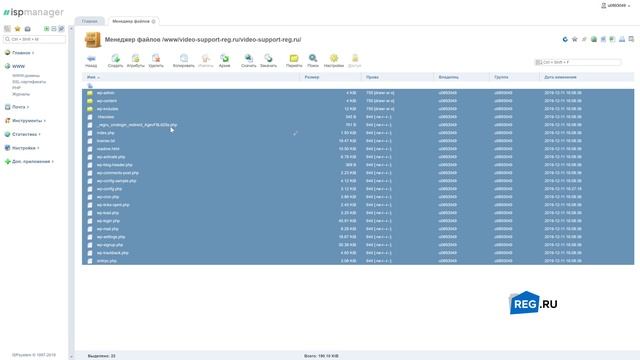Open PHP in the sidebar
The height and width of the screenshot is (360, 640).
[16, 88]
